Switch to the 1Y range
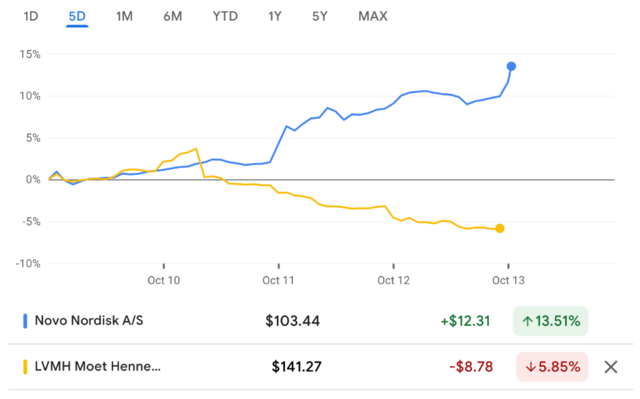The height and width of the screenshot is (399, 640). coord(275,16)
